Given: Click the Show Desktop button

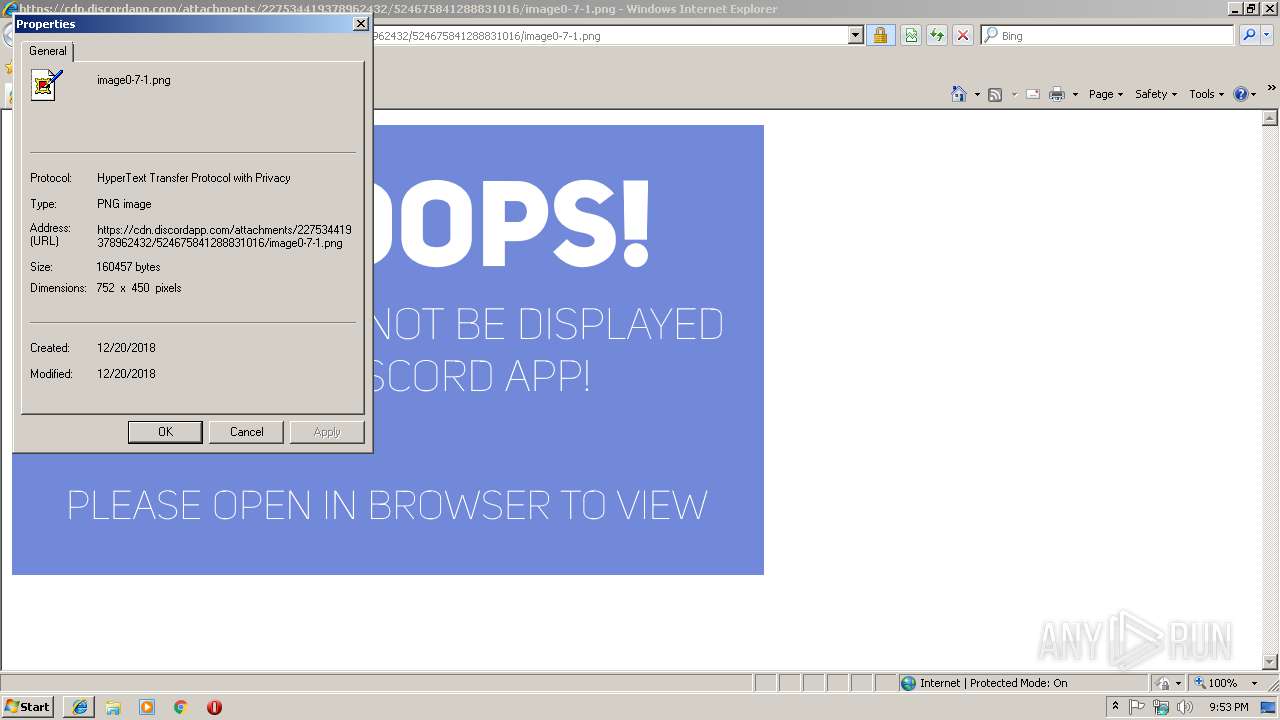Looking at the screenshot, I should (x=1269, y=707).
